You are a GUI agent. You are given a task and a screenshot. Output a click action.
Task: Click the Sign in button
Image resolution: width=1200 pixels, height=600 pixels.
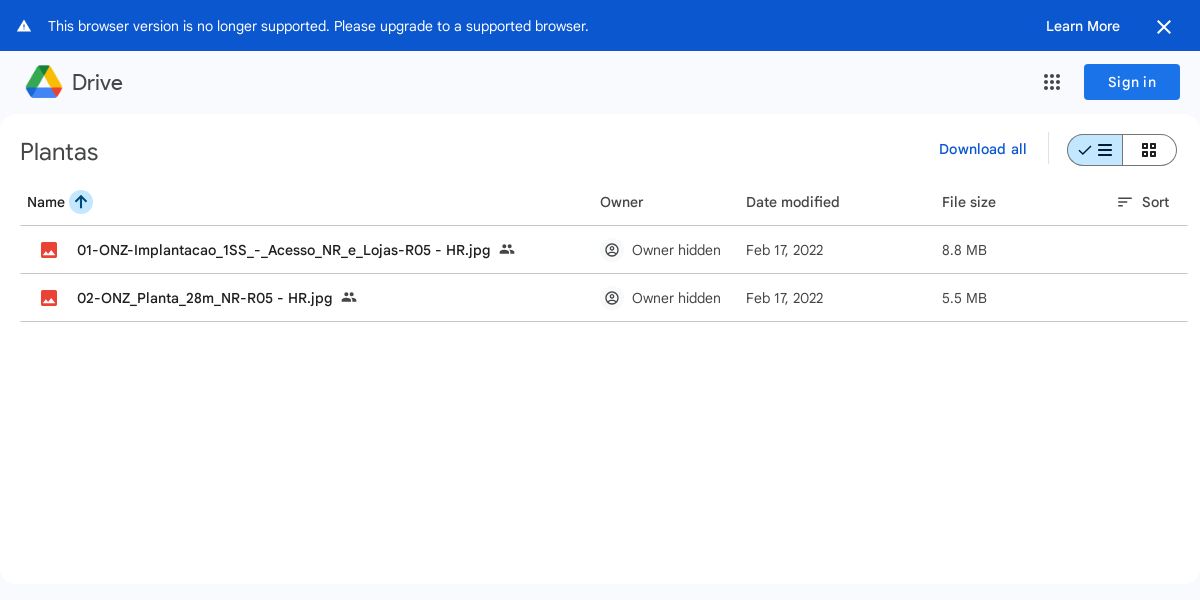(1131, 82)
